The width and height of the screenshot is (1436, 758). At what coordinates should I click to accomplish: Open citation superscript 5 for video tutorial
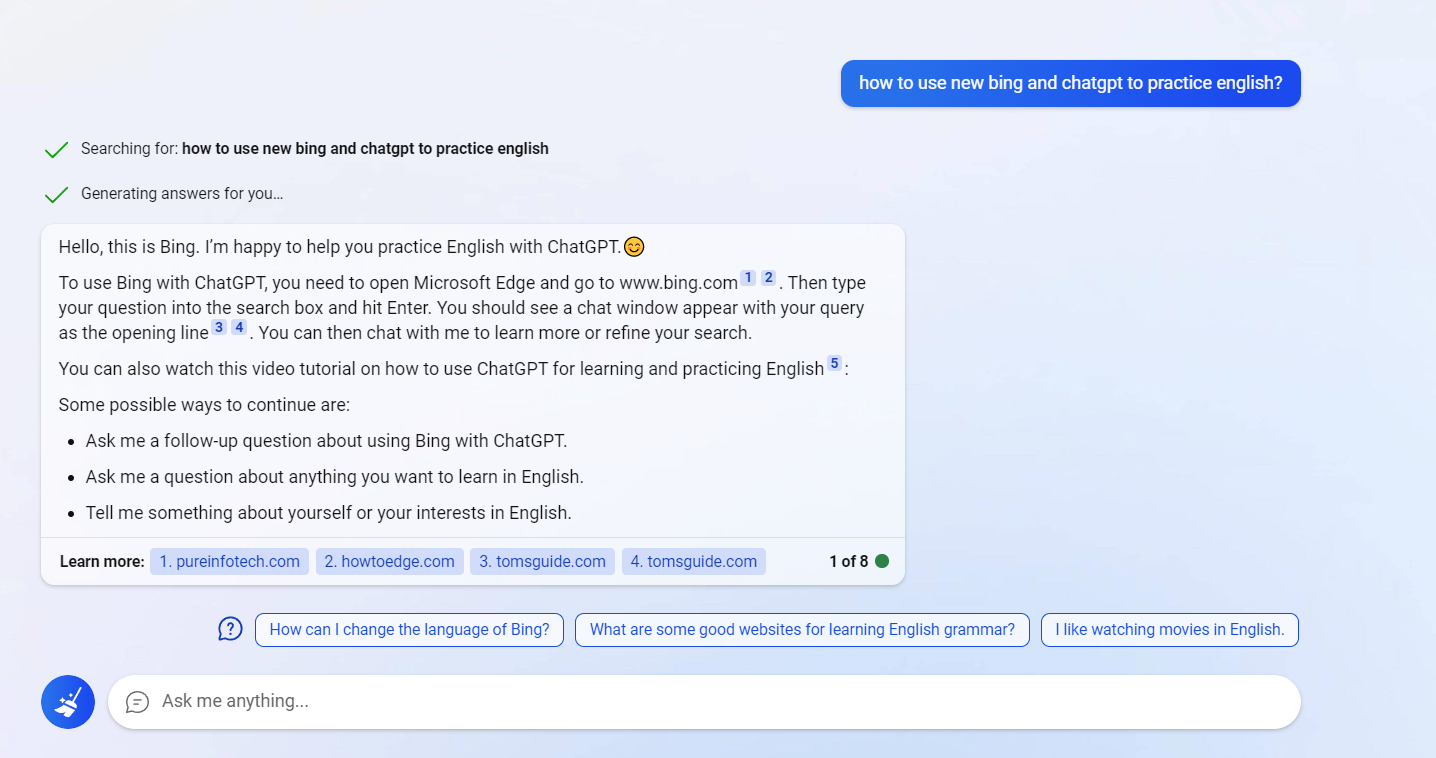coord(834,363)
